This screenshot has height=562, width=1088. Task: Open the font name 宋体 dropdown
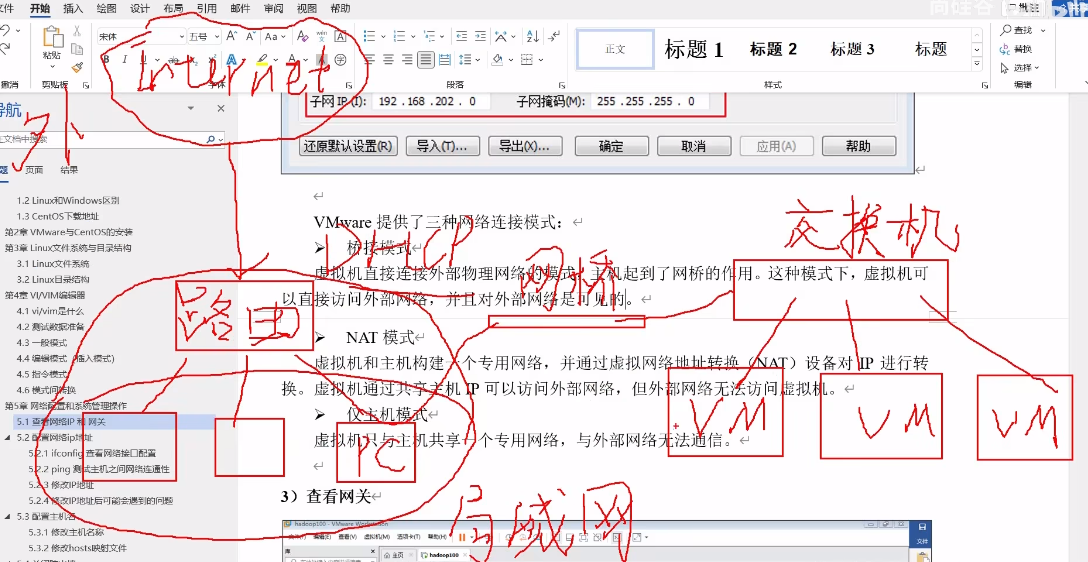click(180, 37)
